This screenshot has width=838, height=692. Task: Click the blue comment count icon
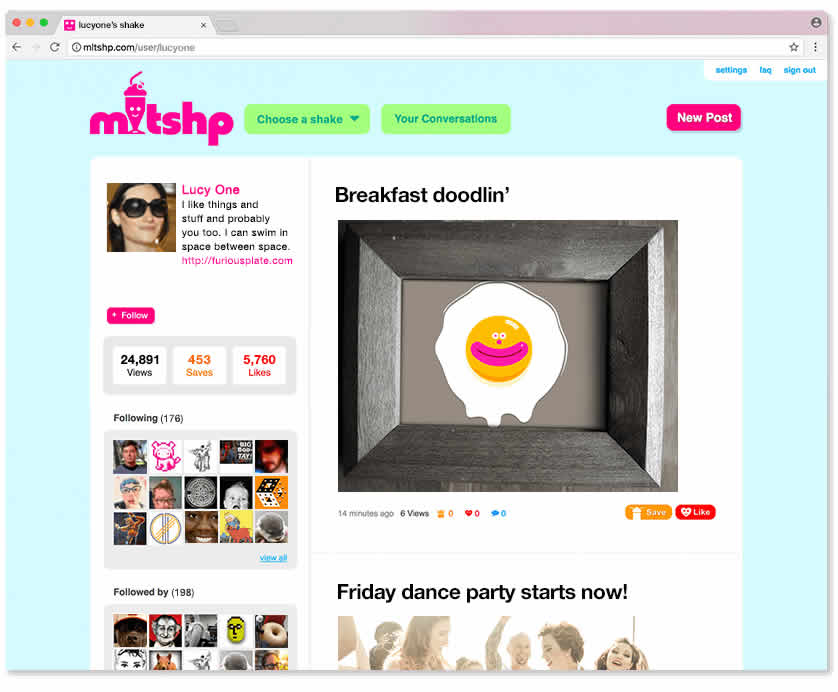coord(498,513)
